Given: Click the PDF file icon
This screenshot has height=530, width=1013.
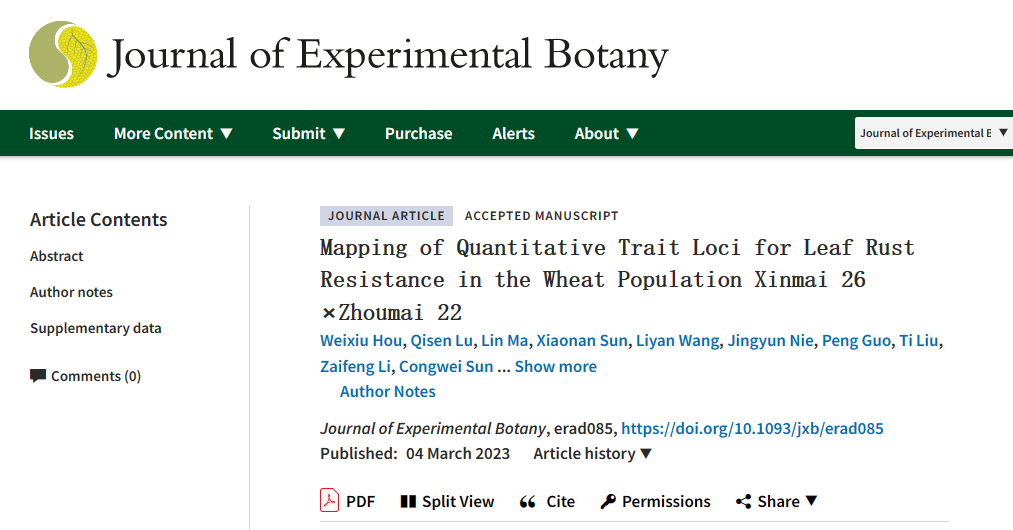Looking at the screenshot, I should click(330, 500).
